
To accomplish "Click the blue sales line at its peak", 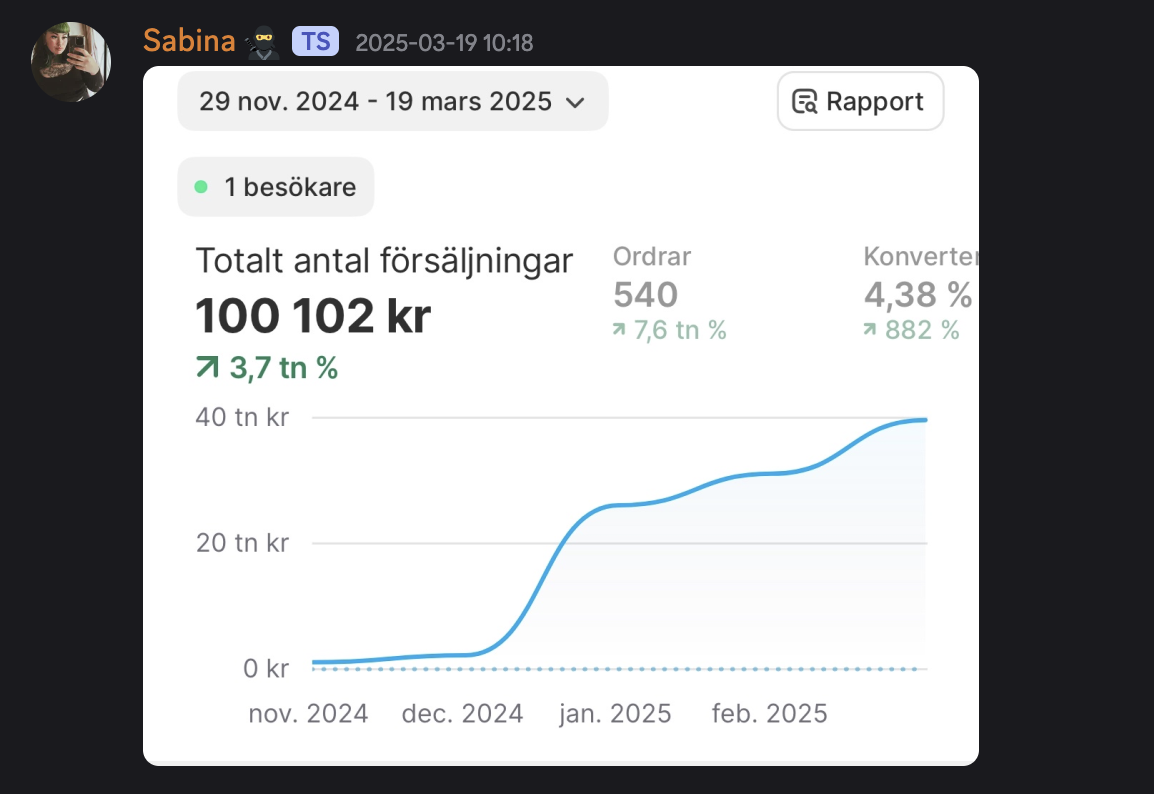I will [920, 420].
